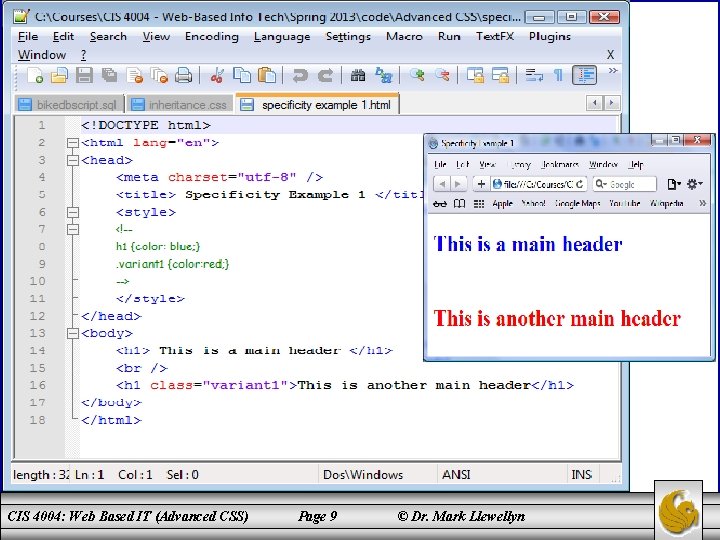Click the Cut scissors icon
The image size is (720, 540).
click(217, 75)
